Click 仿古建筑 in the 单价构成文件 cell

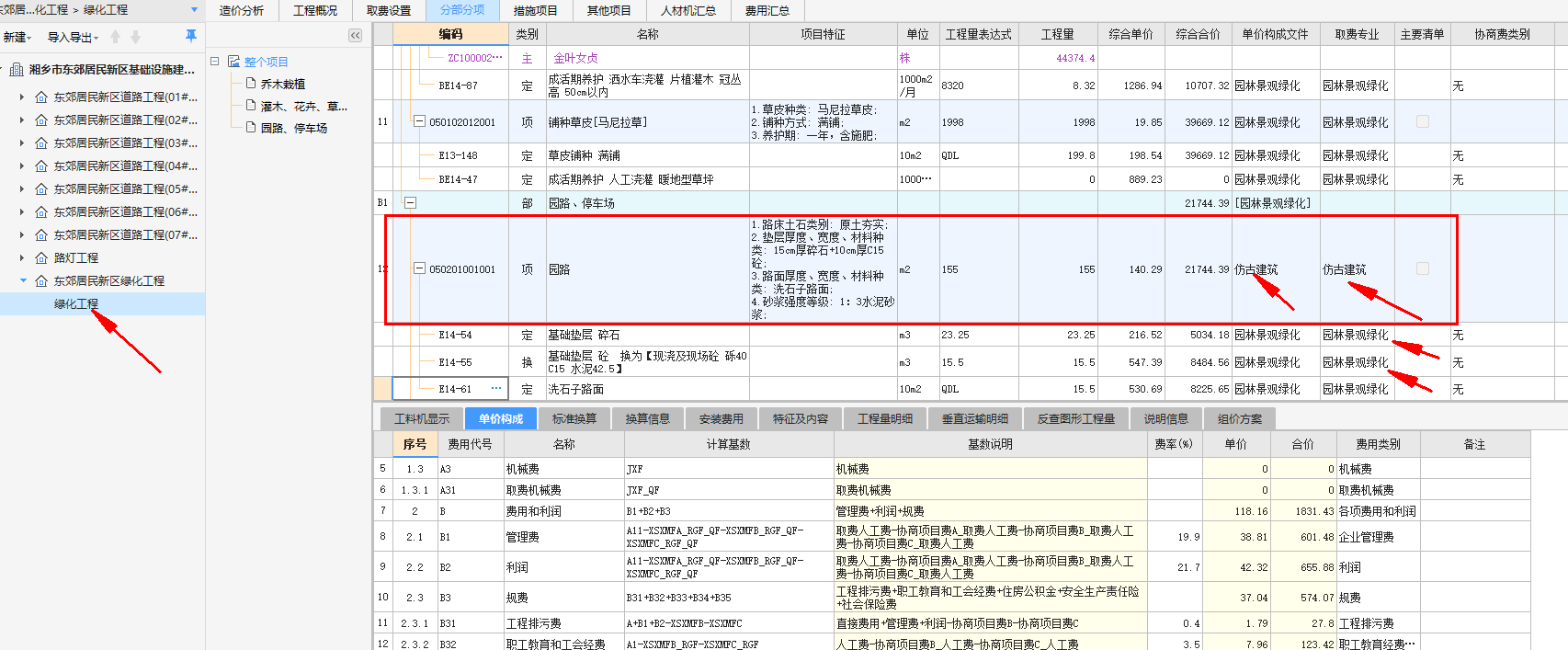[x=1256, y=269]
